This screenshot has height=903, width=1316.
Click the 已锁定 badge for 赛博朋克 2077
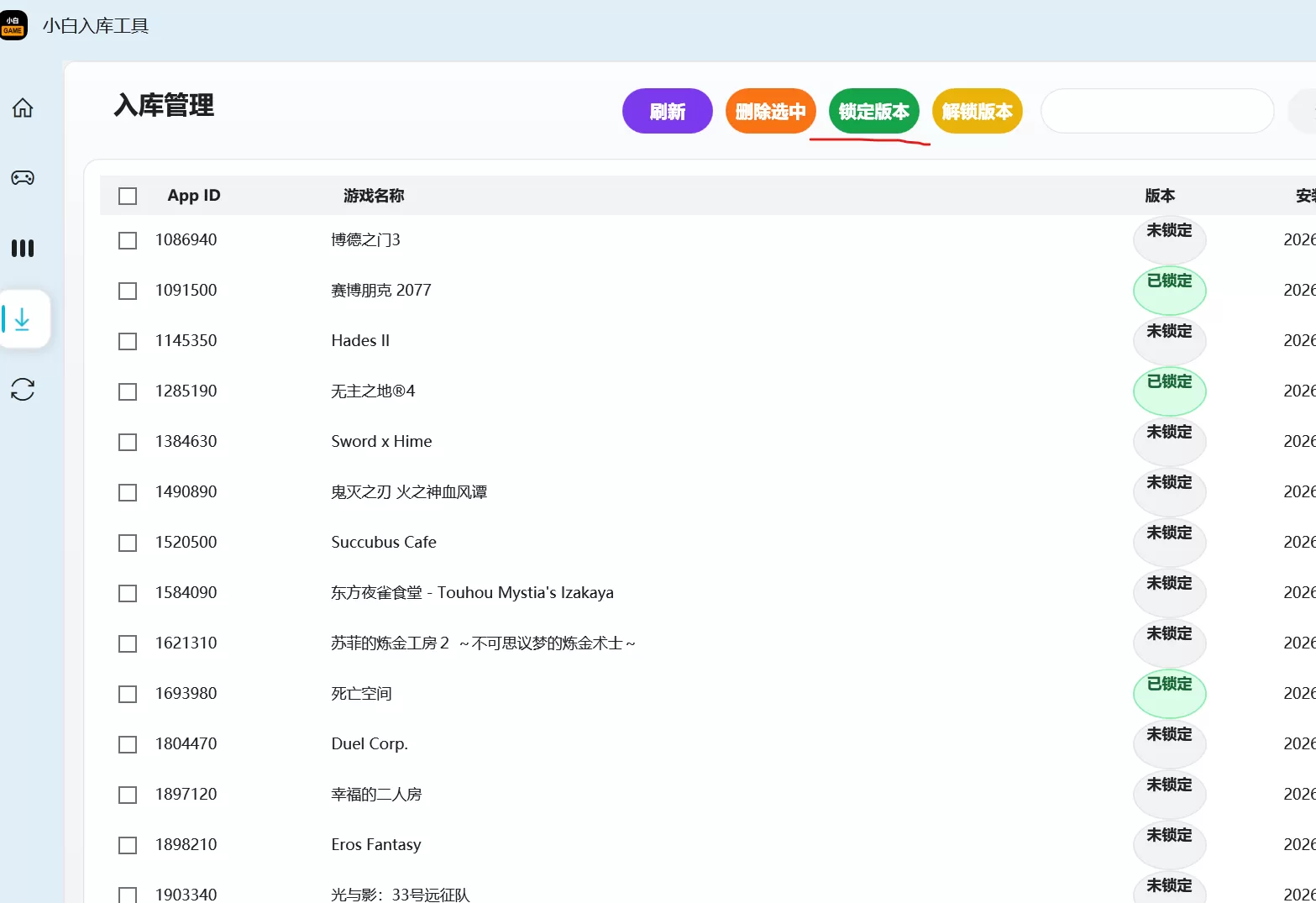tap(1169, 290)
